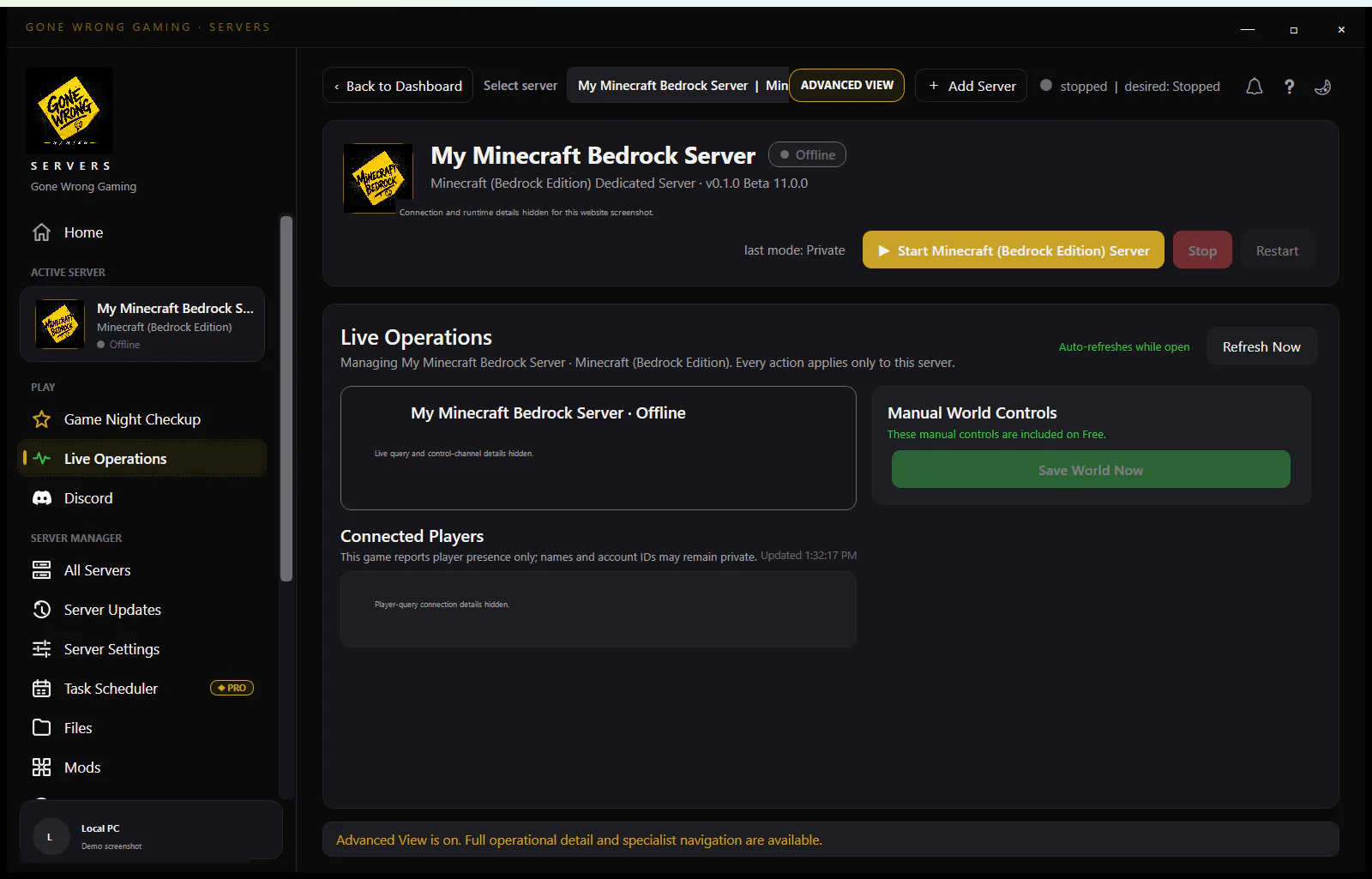The width and height of the screenshot is (1372, 879).
Task: Click Refresh Now button
Action: click(x=1261, y=346)
